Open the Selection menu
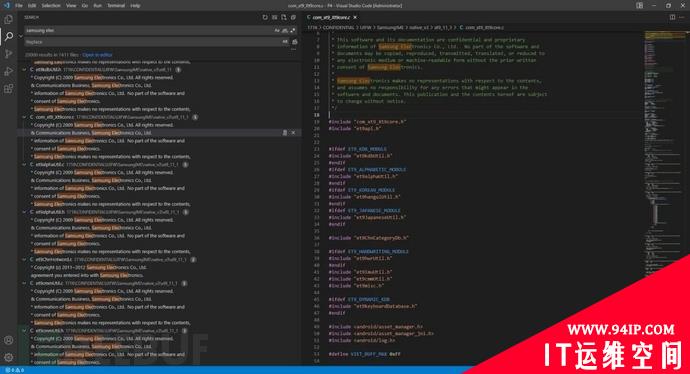 (51, 5)
